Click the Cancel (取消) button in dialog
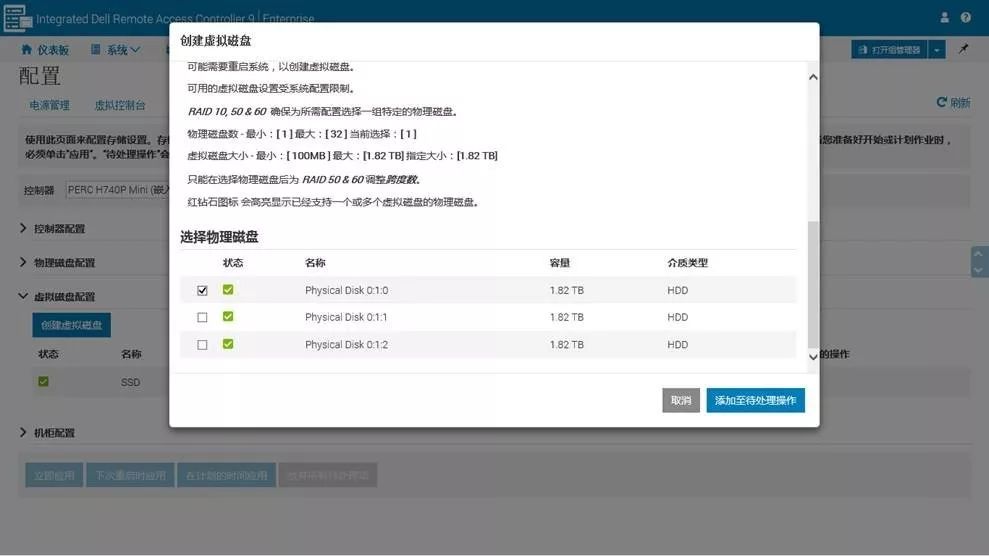 tap(681, 400)
